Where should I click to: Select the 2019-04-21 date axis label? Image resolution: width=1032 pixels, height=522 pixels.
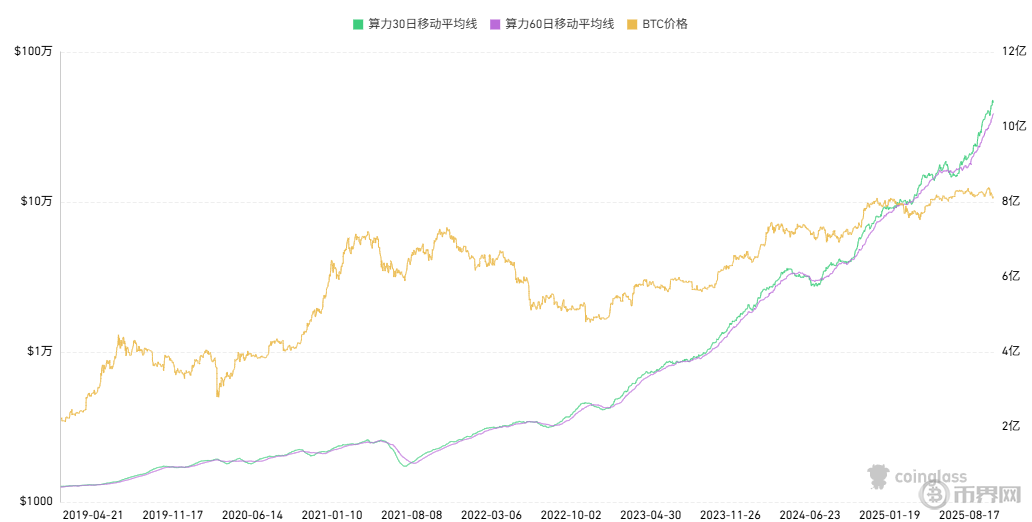pos(93,514)
